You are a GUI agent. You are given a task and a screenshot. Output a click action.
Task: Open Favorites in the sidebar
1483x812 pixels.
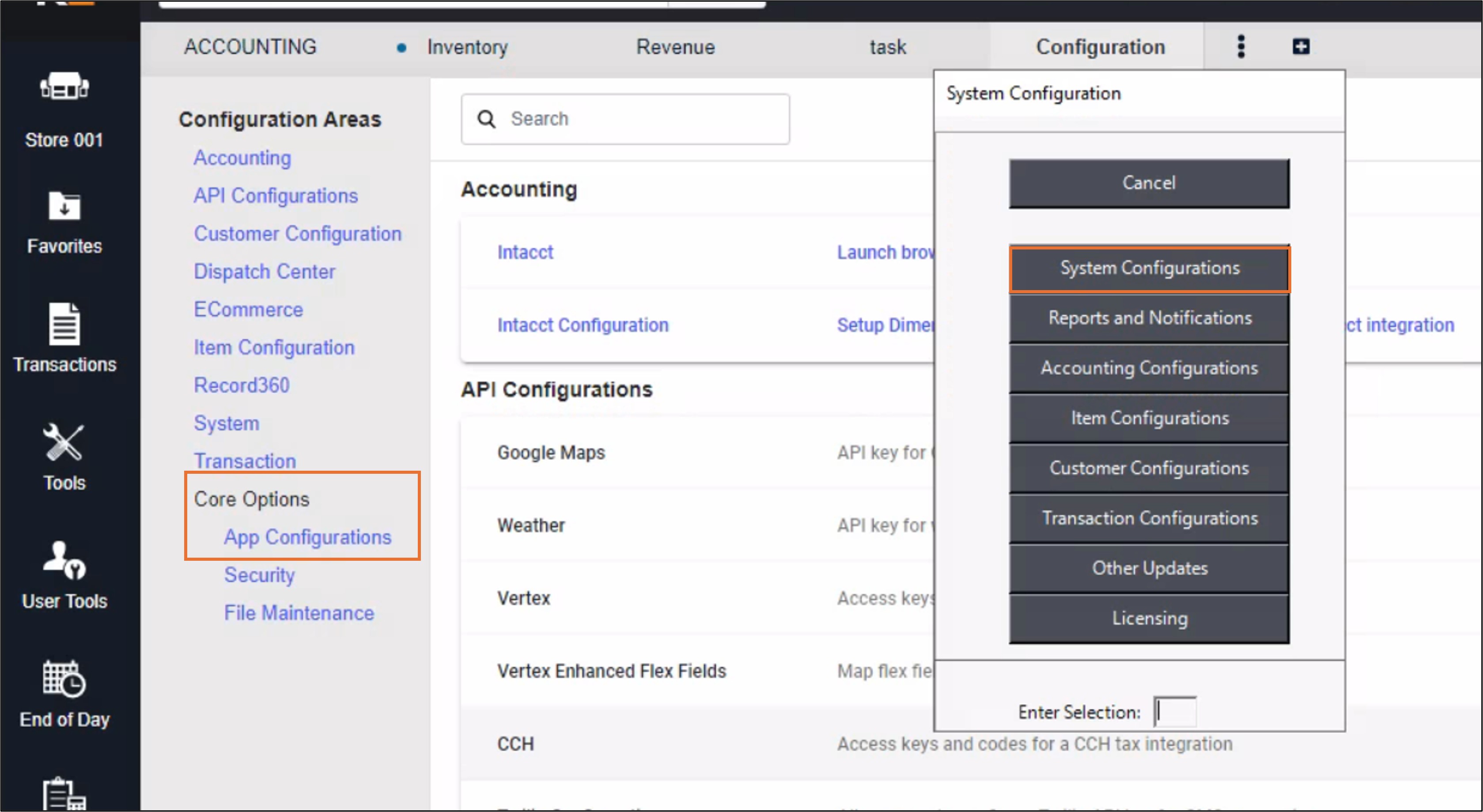click(x=64, y=207)
